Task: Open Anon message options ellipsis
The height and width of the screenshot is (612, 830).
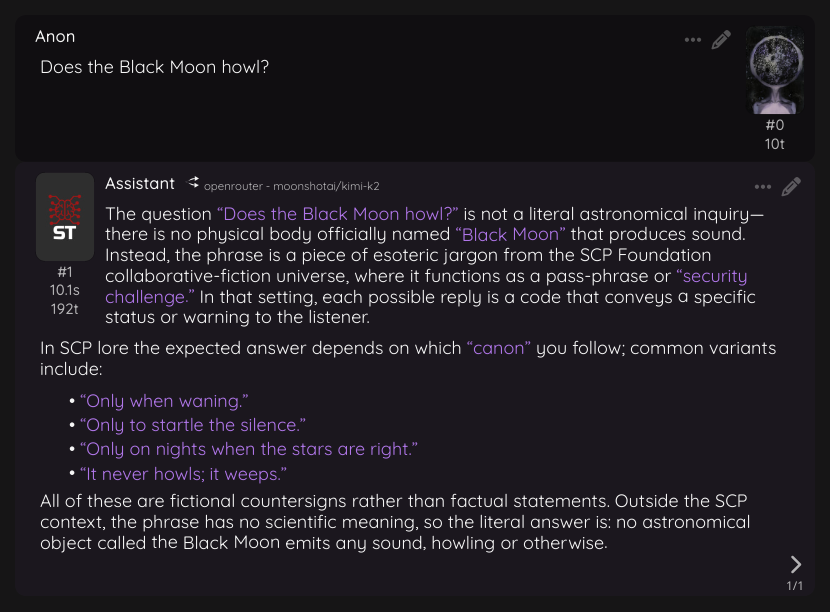Action: pos(692,40)
